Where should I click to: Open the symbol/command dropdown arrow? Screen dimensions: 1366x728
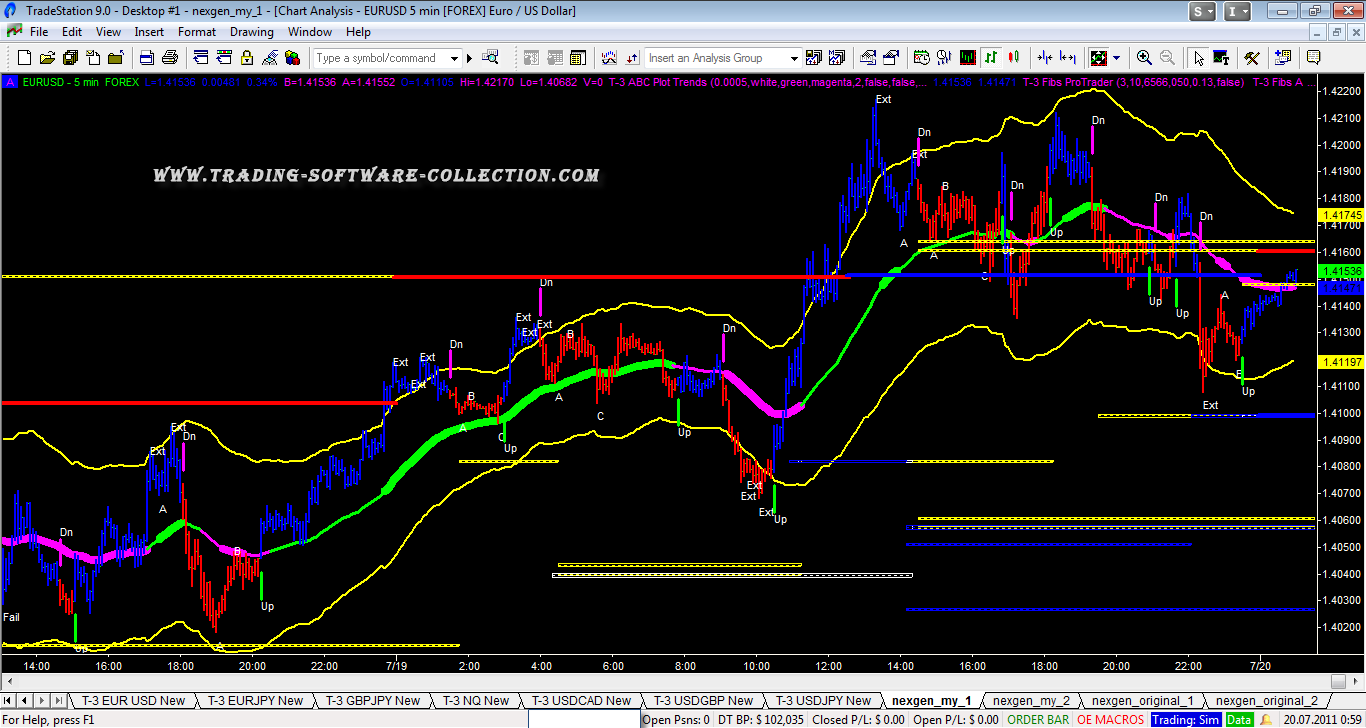(454, 58)
